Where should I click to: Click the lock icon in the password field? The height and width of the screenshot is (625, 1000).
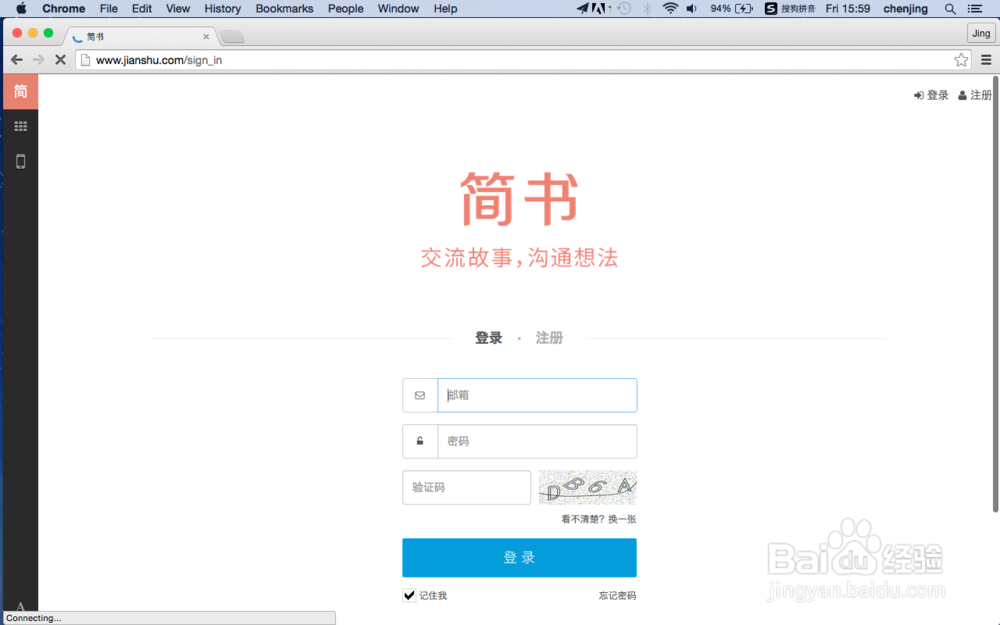tap(419, 441)
